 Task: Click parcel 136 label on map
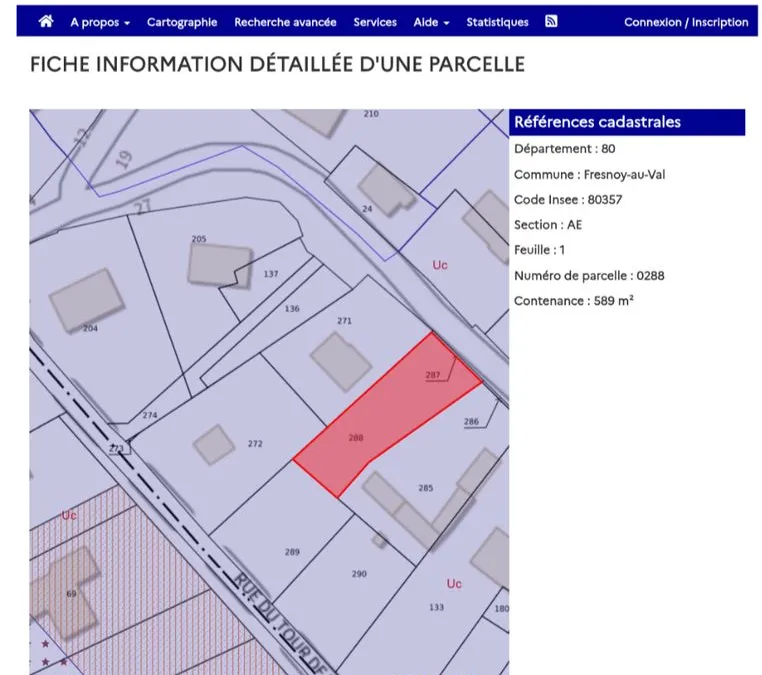click(x=292, y=309)
